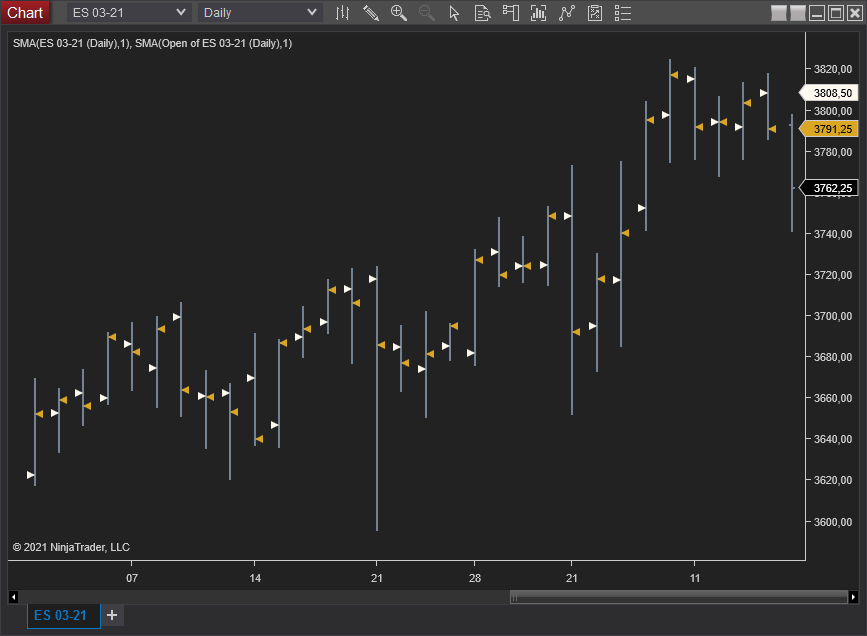Click the date label 11
Viewport: 867px width, 636px height.
tap(695, 578)
